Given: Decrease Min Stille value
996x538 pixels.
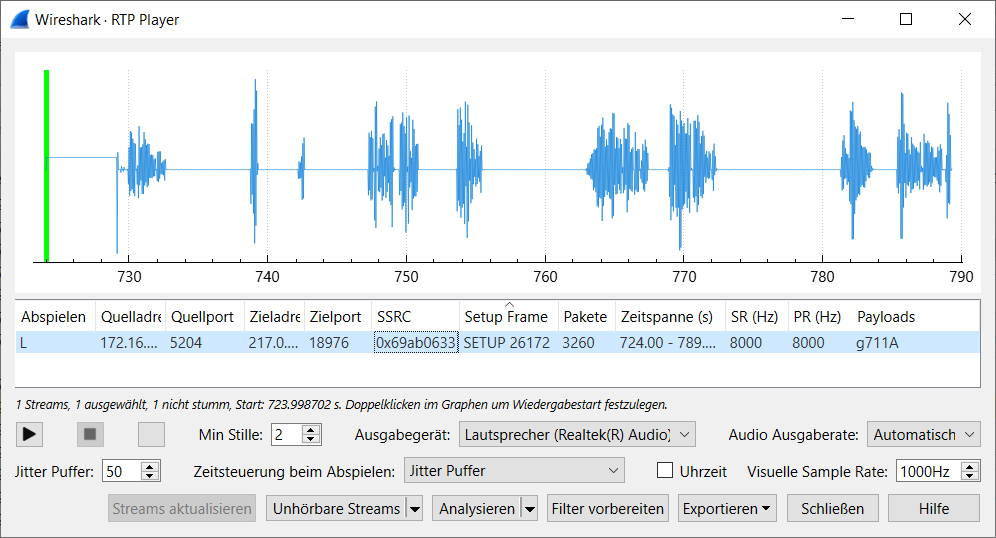Looking at the screenshot, I should (x=311, y=439).
